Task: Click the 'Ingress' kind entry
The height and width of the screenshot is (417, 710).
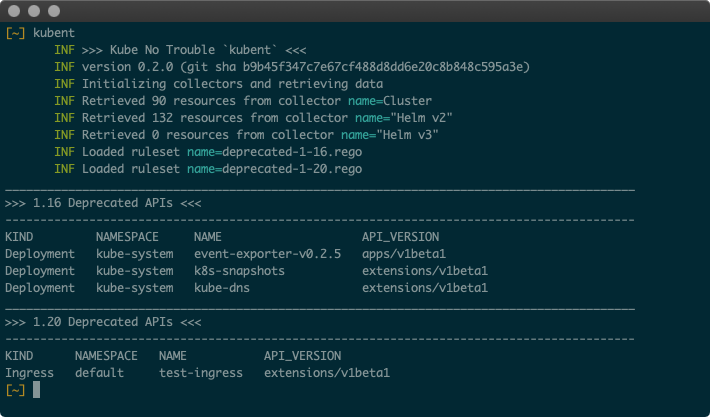Action: point(29,373)
